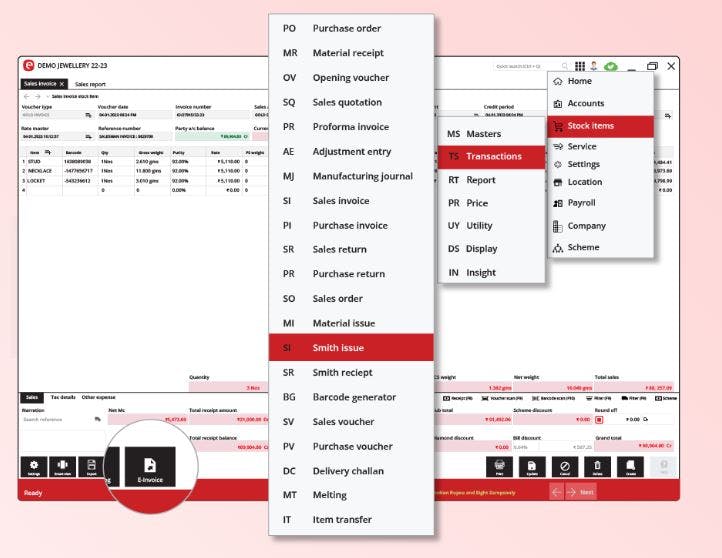722x558 pixels.
Task: Click the Smart view button in bottom toolbar
Action: click(63, 467)
